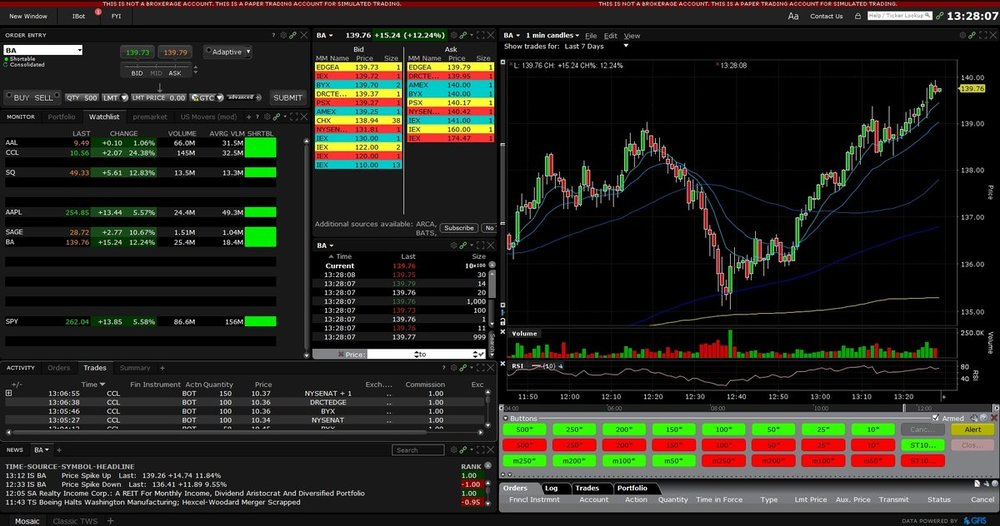Click News Search input field
Screen dimensions: 1000x526
pyautogui.click(x=418, y=450)
